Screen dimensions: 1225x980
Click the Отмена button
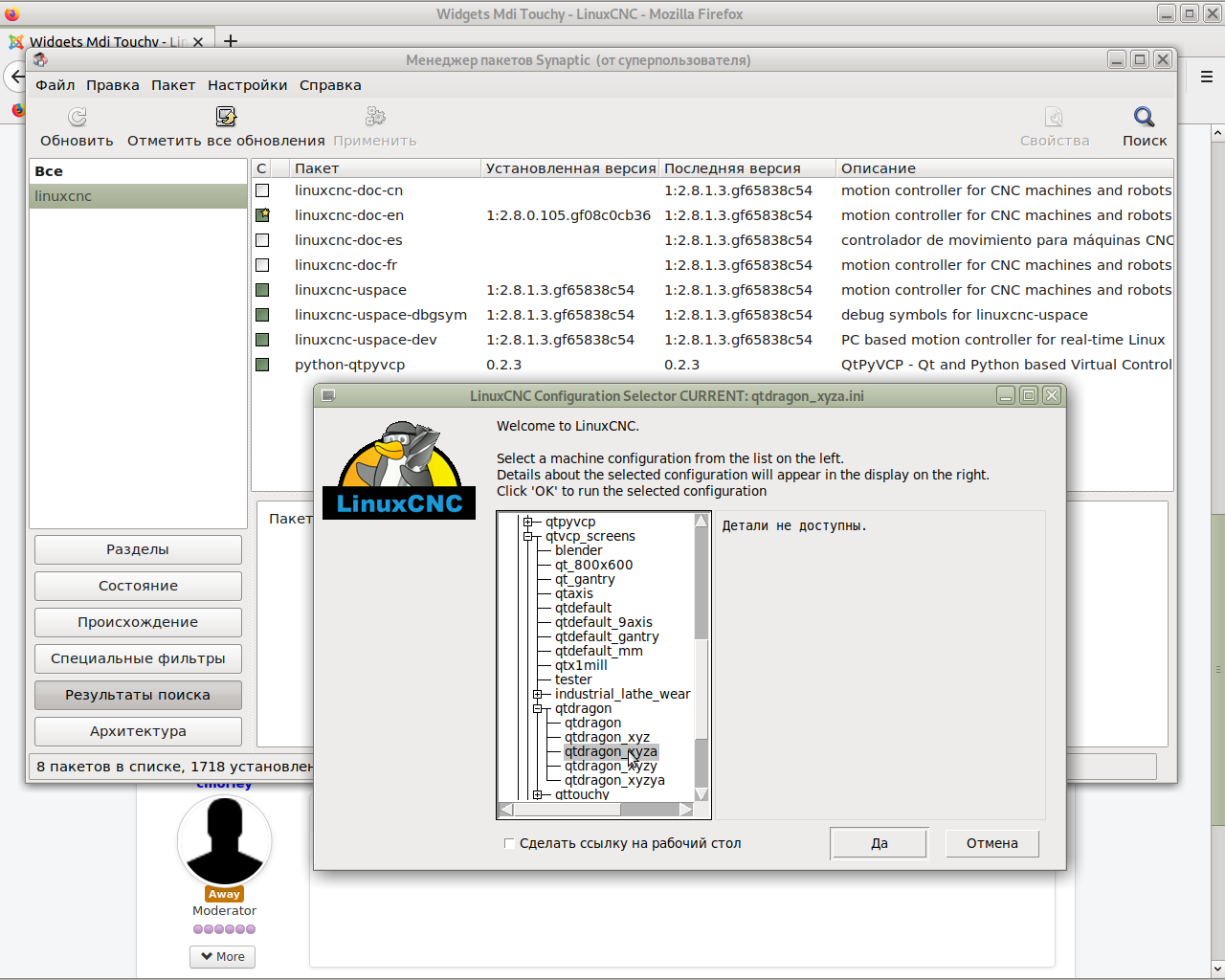coord(992,843)
